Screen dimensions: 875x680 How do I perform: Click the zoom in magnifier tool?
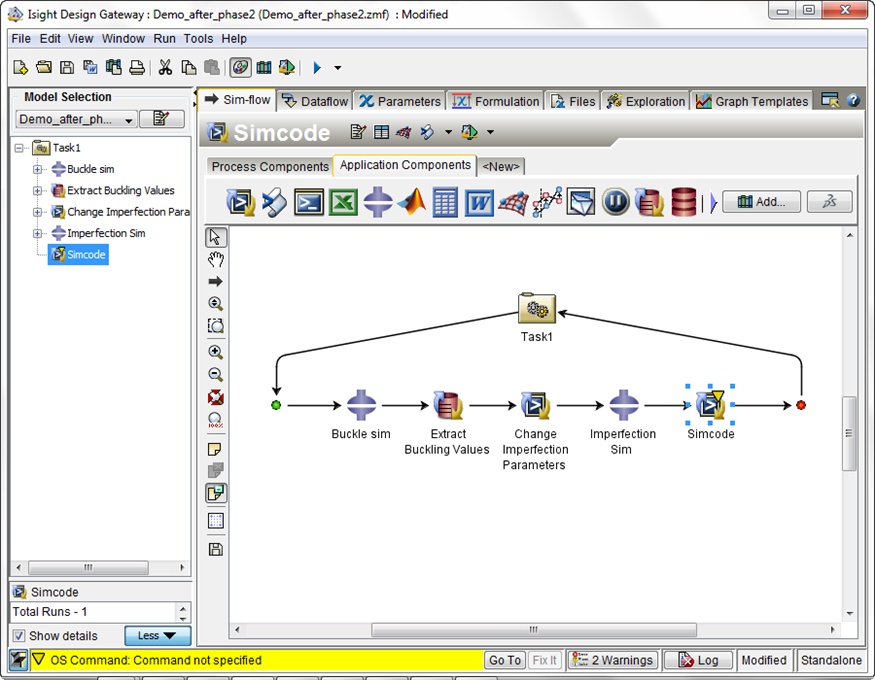215,352
